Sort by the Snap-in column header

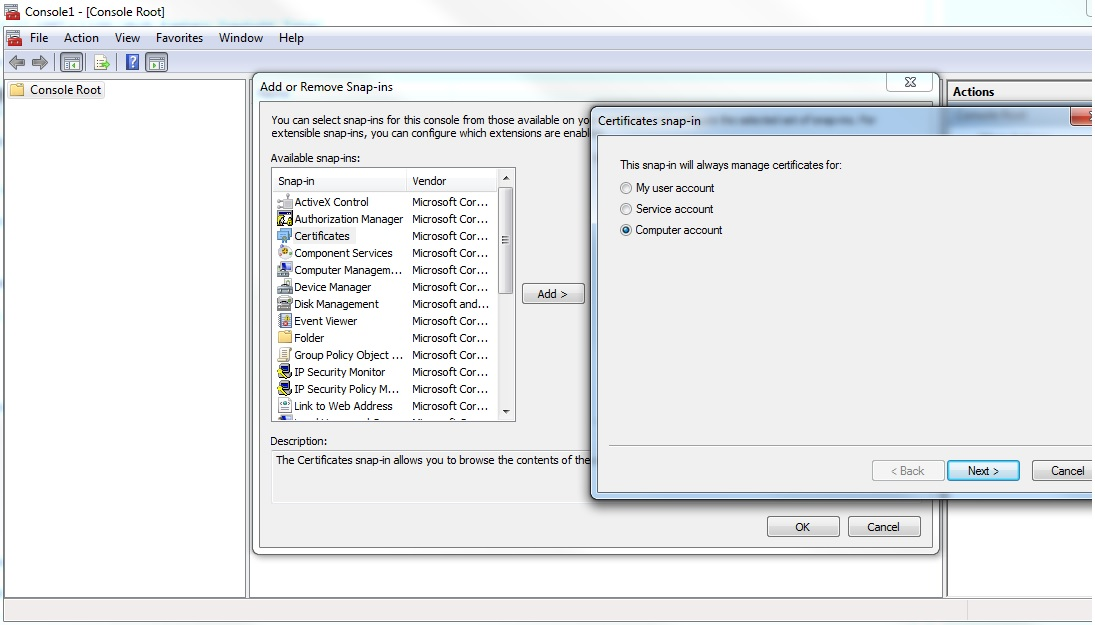pyautogui.click(x=339, y=181)
